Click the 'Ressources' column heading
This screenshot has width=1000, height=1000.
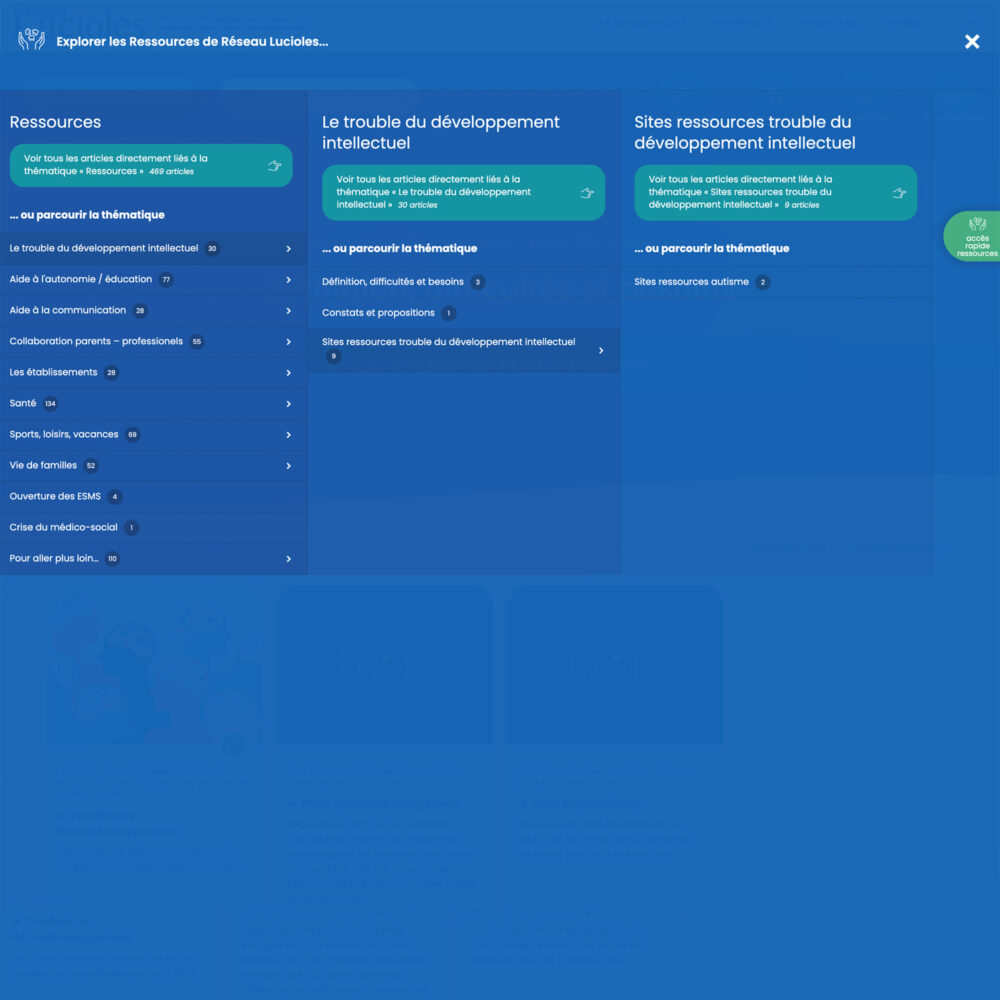pyautogui.click(x=55, y=122)
